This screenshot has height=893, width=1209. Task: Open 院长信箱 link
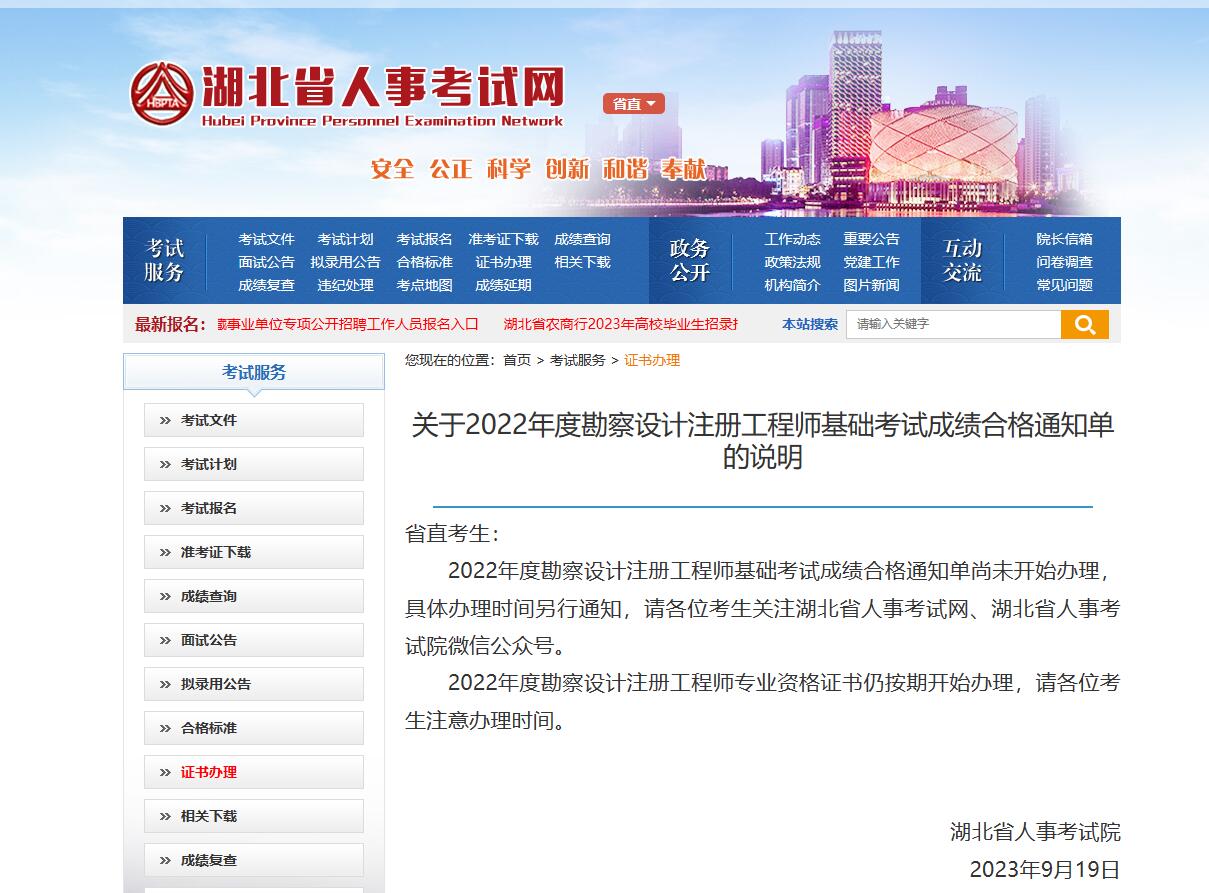click(1064, 239)
